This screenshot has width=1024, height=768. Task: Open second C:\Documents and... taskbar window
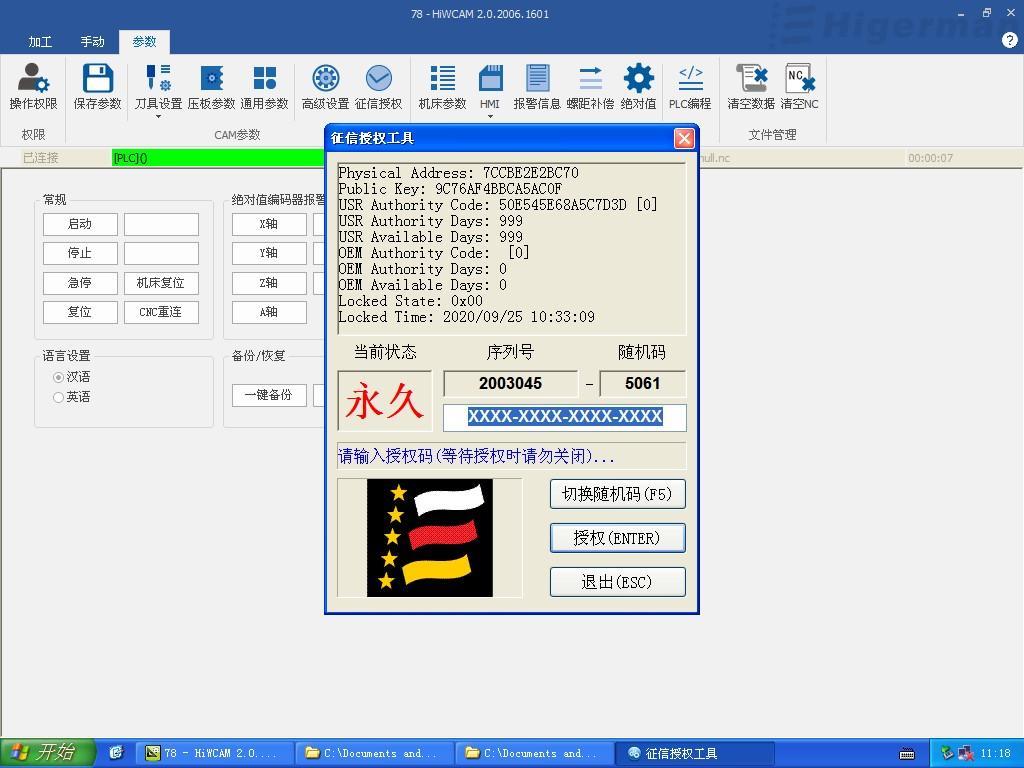click(x=535, y=753)
